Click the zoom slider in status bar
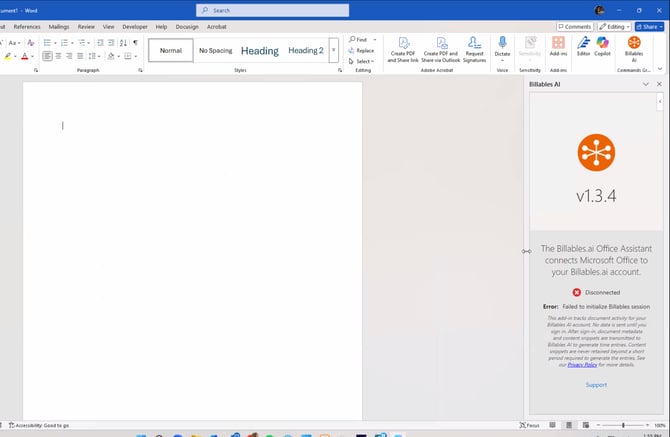Screen dimensions: 670x437 pos(623,425)
